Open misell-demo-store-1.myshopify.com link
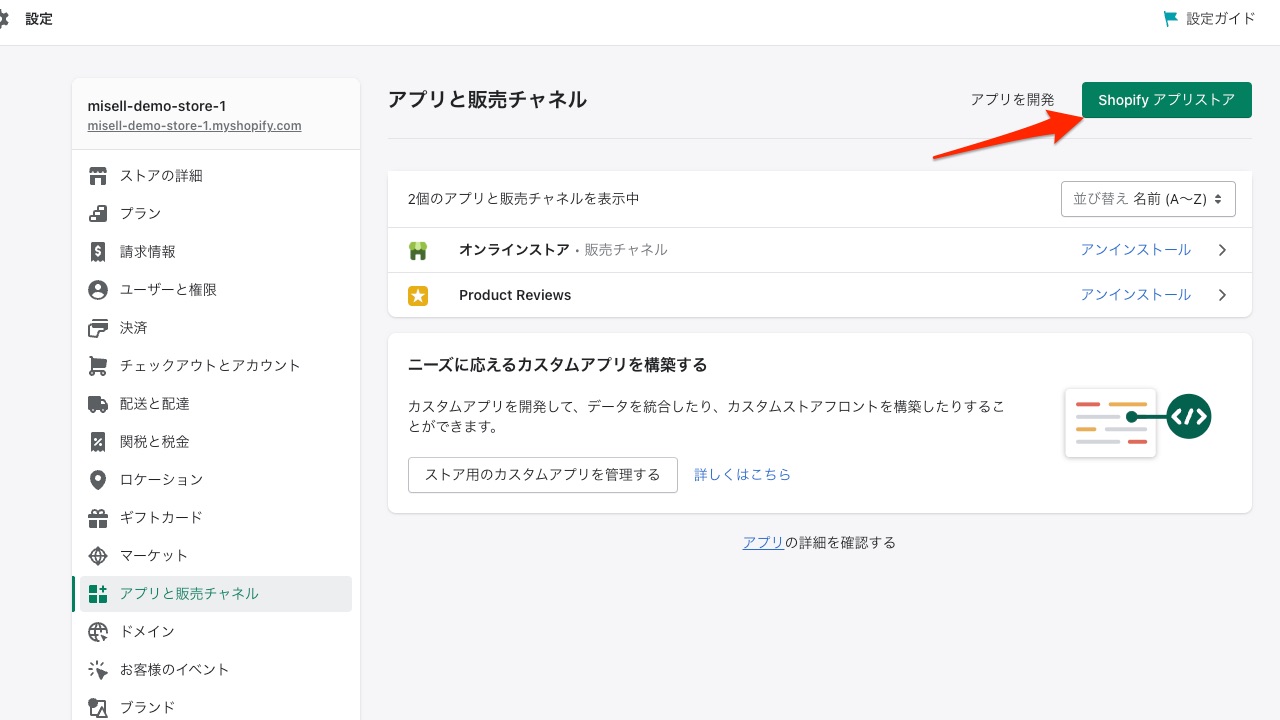Image resolution: width=1280 pixels, height=720 pixels. (194, 126)
